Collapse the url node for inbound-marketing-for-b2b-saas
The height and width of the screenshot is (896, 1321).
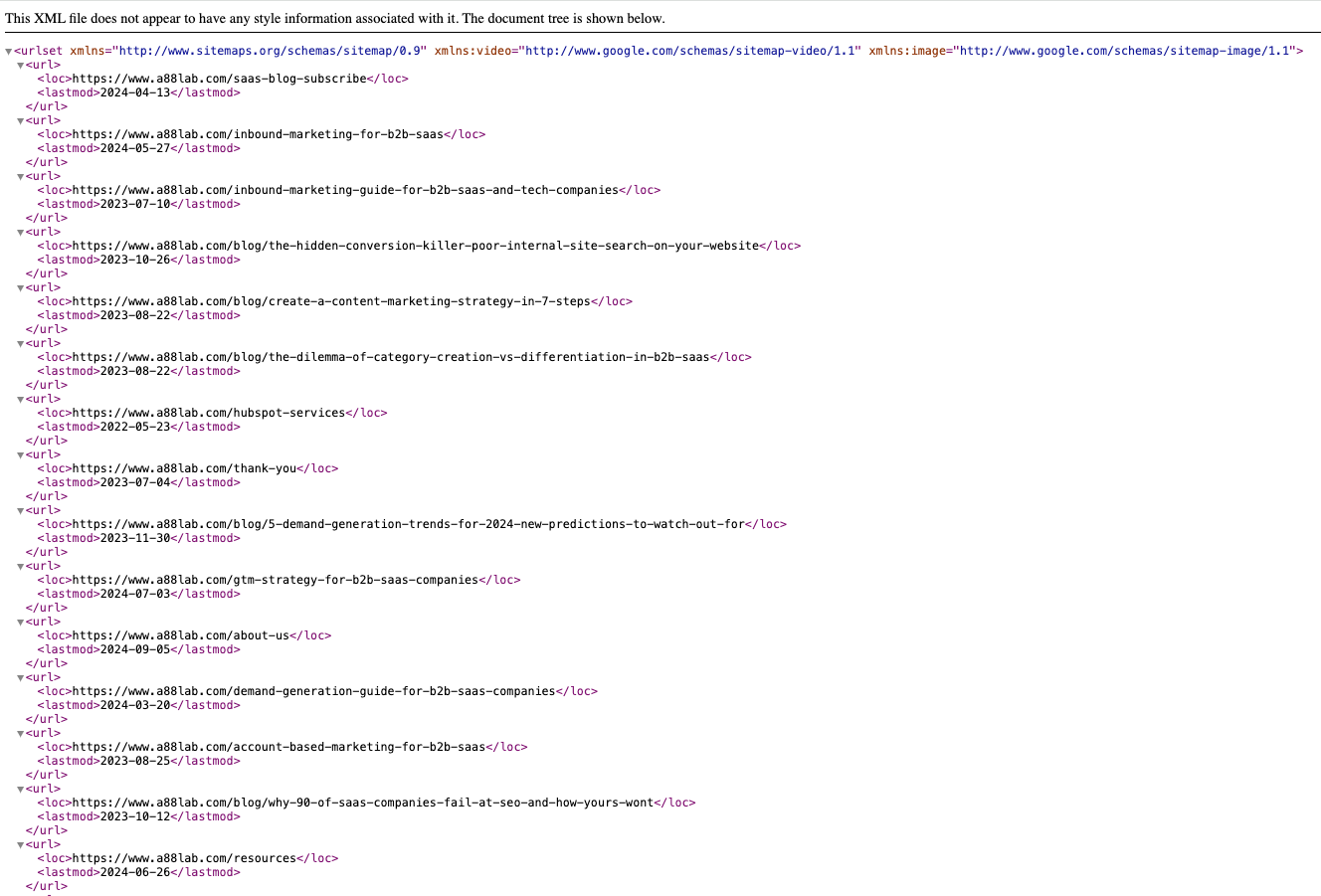(21, 121)
